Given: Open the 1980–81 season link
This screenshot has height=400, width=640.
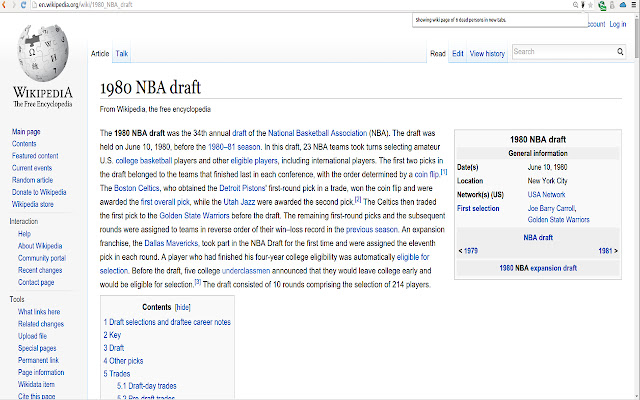Looking at the screenshot, I should click(234, 147).
